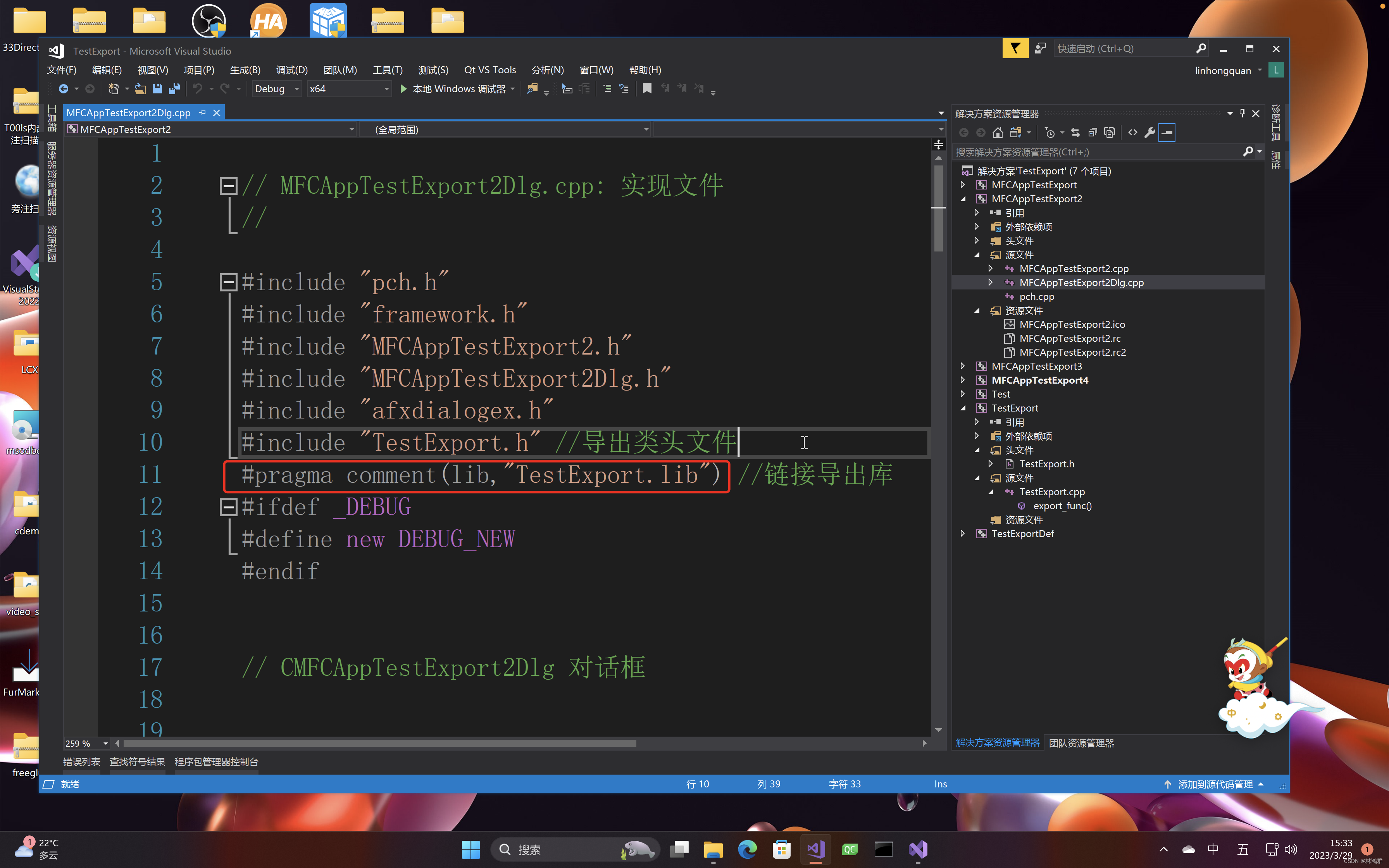Click the New Project toolbar icon

tap(113, 88)
